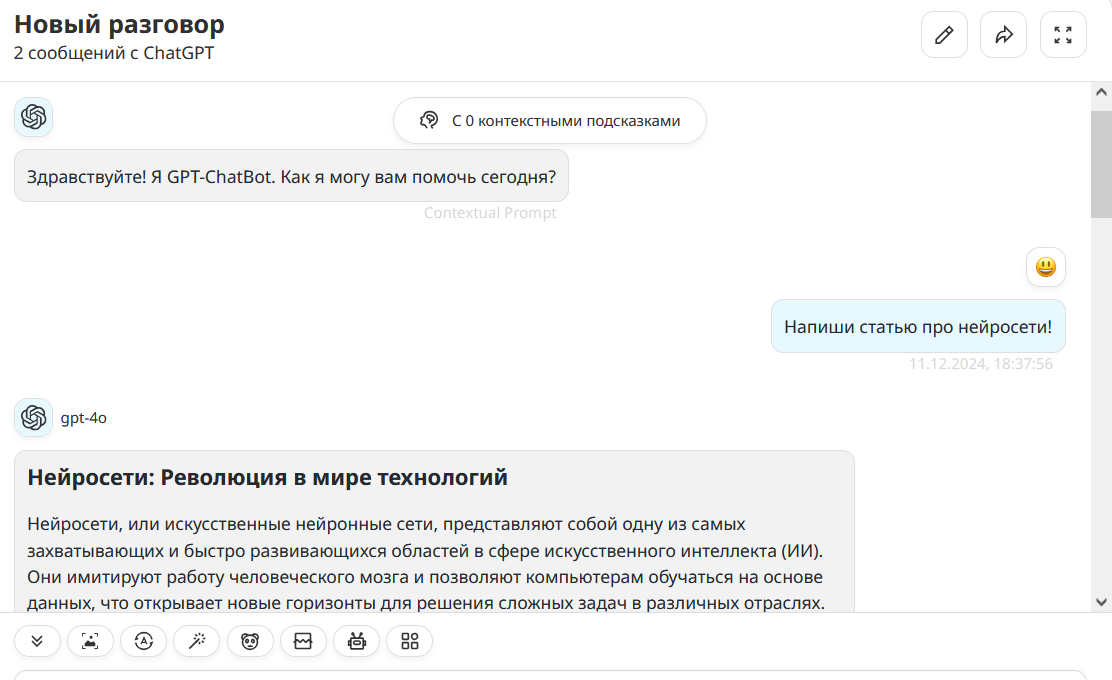
Task: Click the greeting message 'Здравствуйте! Я GPT-ChatBot'
Action: coord(291,176)
